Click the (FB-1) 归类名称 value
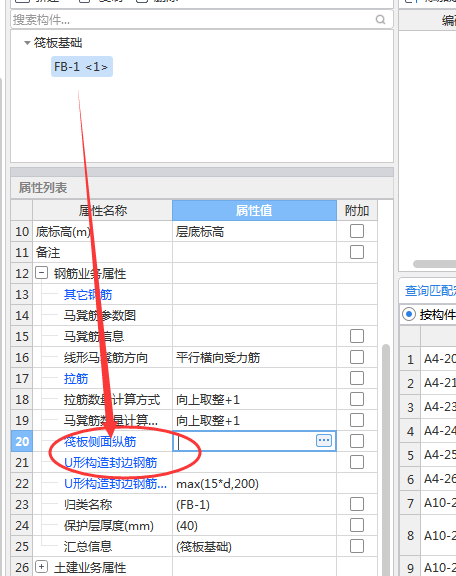This screenshot has height=576, width=456. pyautogui.click(x=254, y=504)
